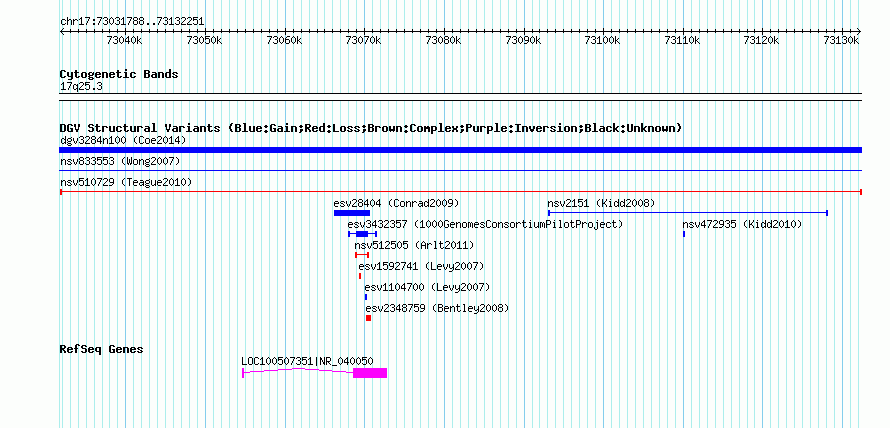Select the red esv2348759 loss square
Image resolution: width=890 pixels, height=428 pixels.
pyautogui.click(x=368, y=318)
